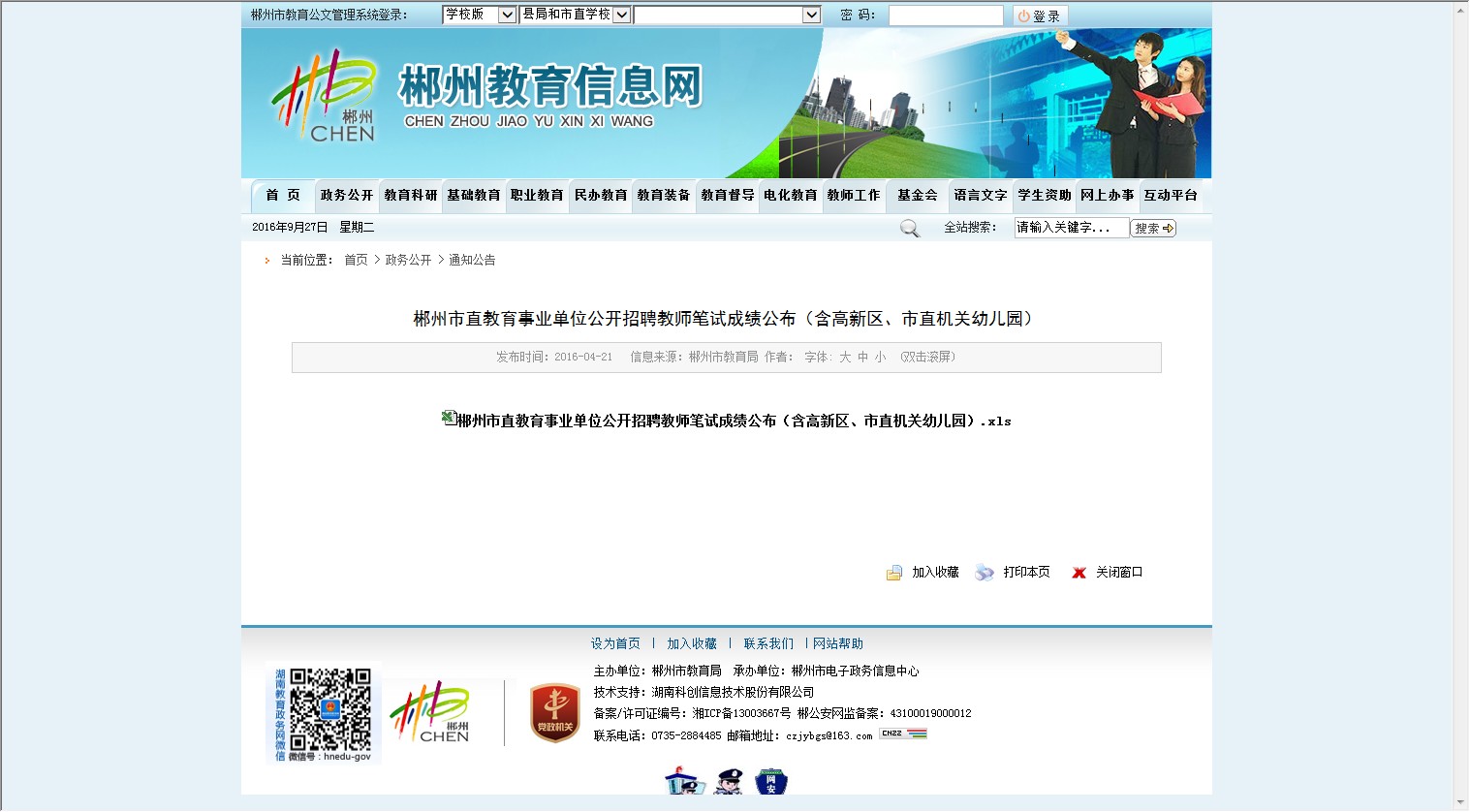
Task: Click the add-to-favorites folder icon
Action: (x=893, y=573)
